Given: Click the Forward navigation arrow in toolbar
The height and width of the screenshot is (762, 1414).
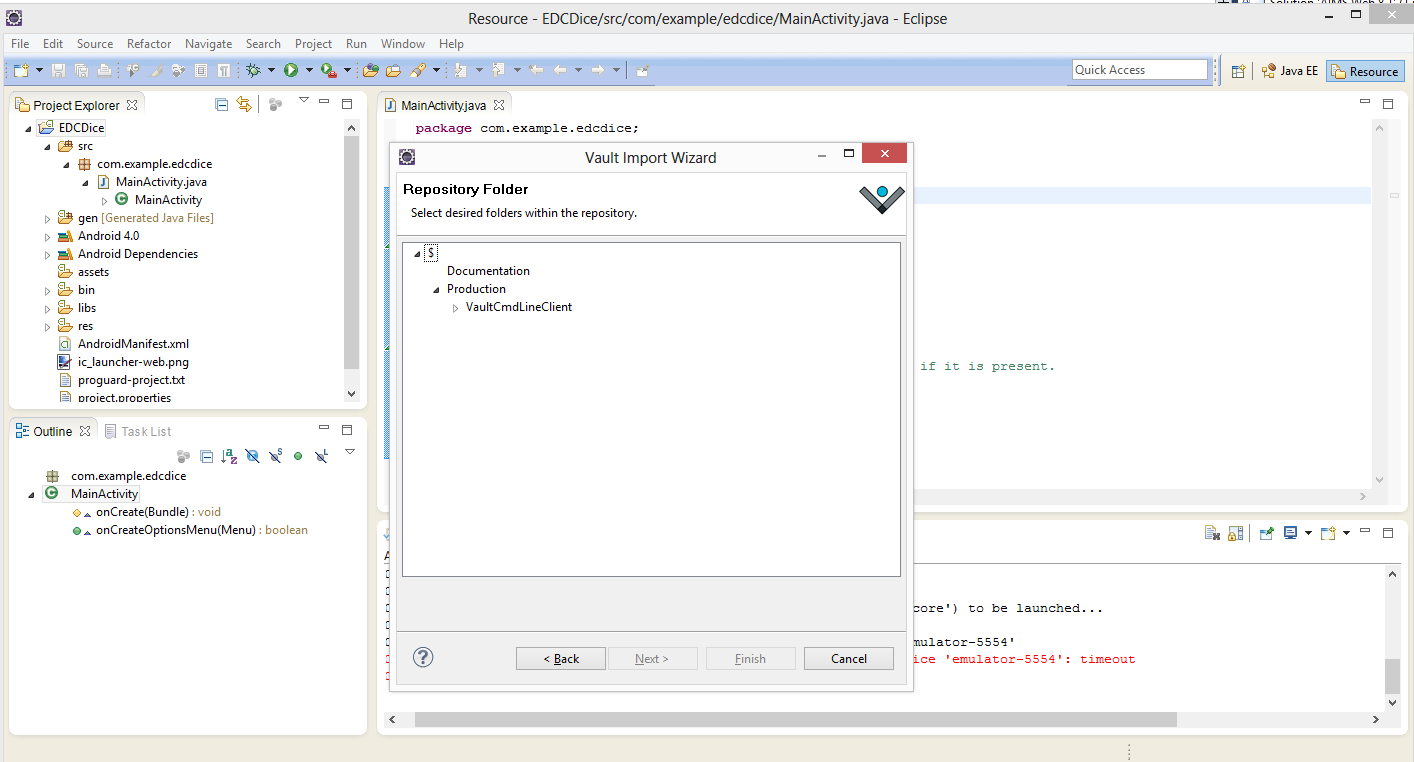Looking at the screenshot, I should 598,70.
